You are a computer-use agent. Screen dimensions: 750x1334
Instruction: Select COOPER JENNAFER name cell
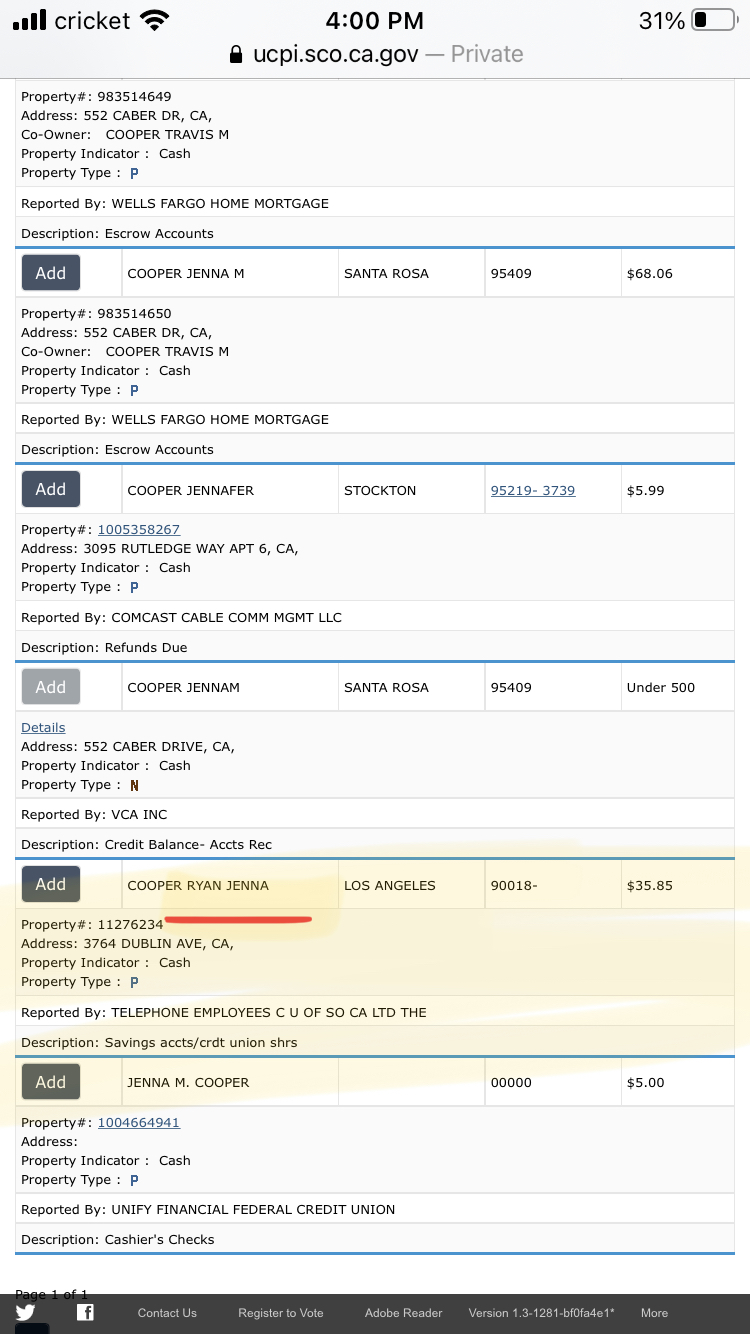tap(231, 490)
